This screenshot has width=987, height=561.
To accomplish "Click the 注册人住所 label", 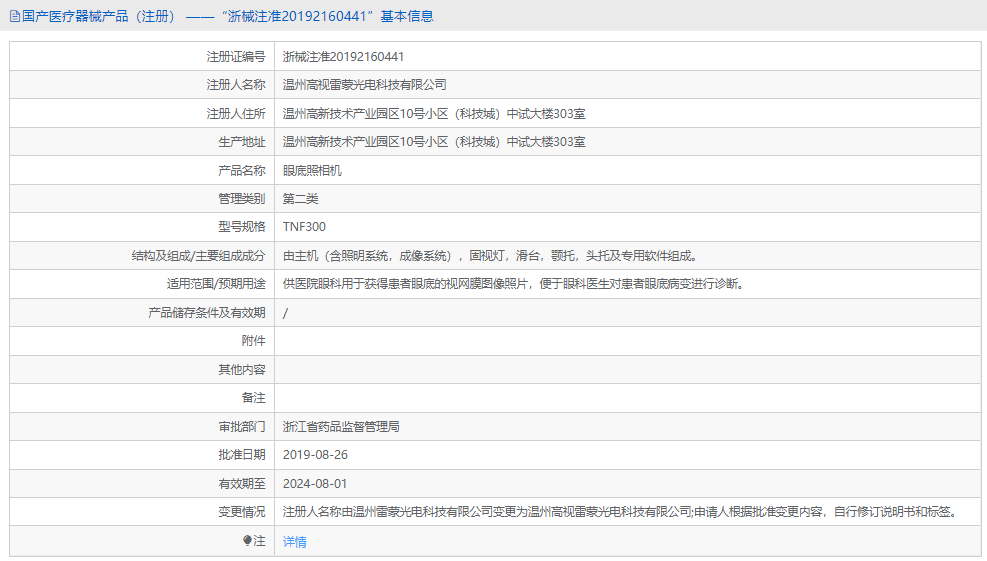I will pos(236,114).
